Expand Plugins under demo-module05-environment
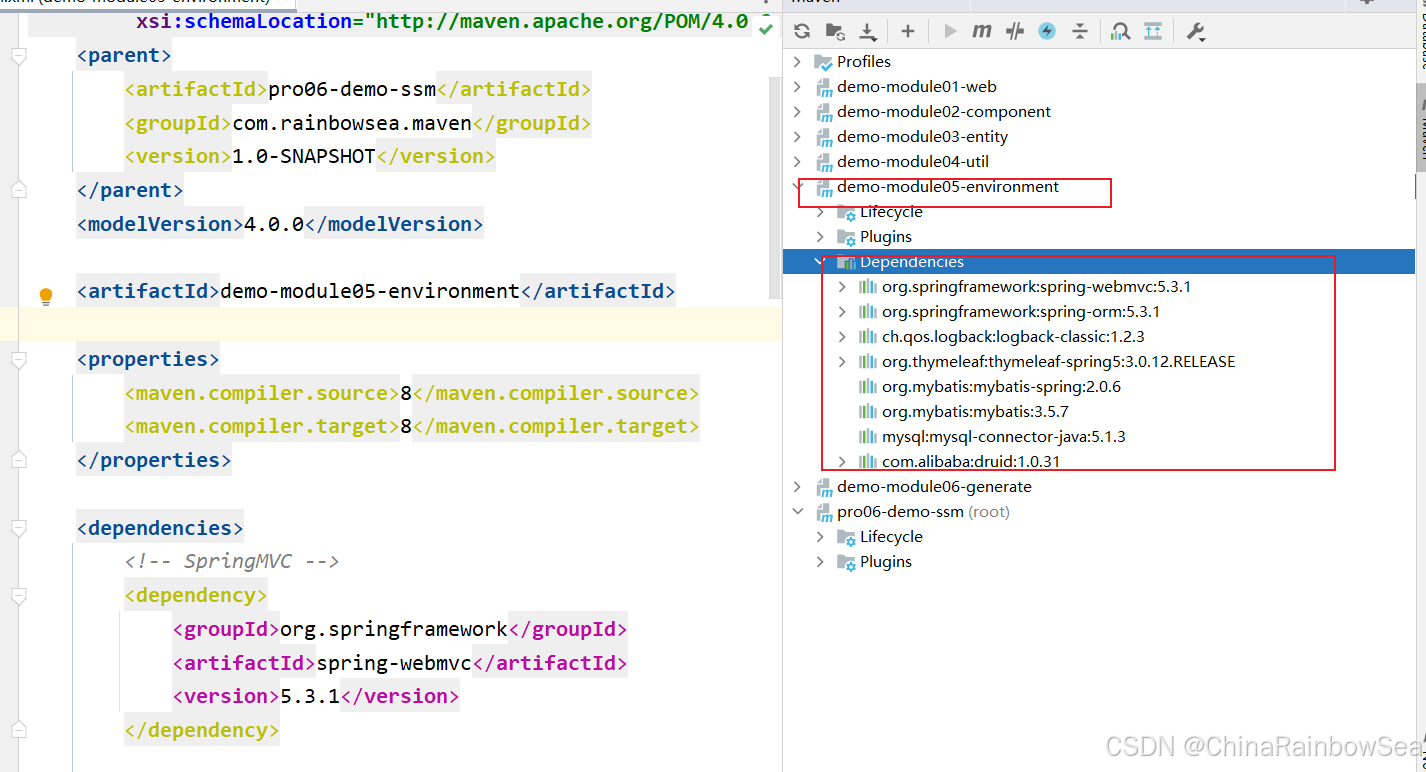The image size is (1426, 772). tap(820, 237)
